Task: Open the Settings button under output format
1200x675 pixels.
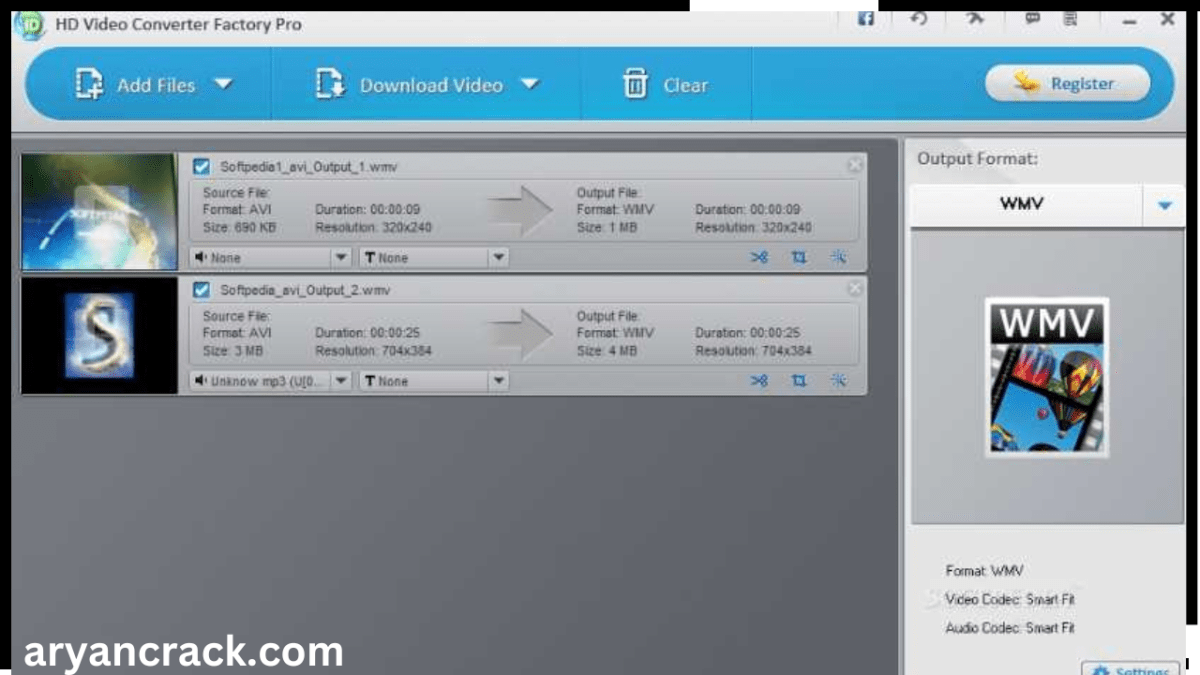Action: click(x=1131, y=671)
